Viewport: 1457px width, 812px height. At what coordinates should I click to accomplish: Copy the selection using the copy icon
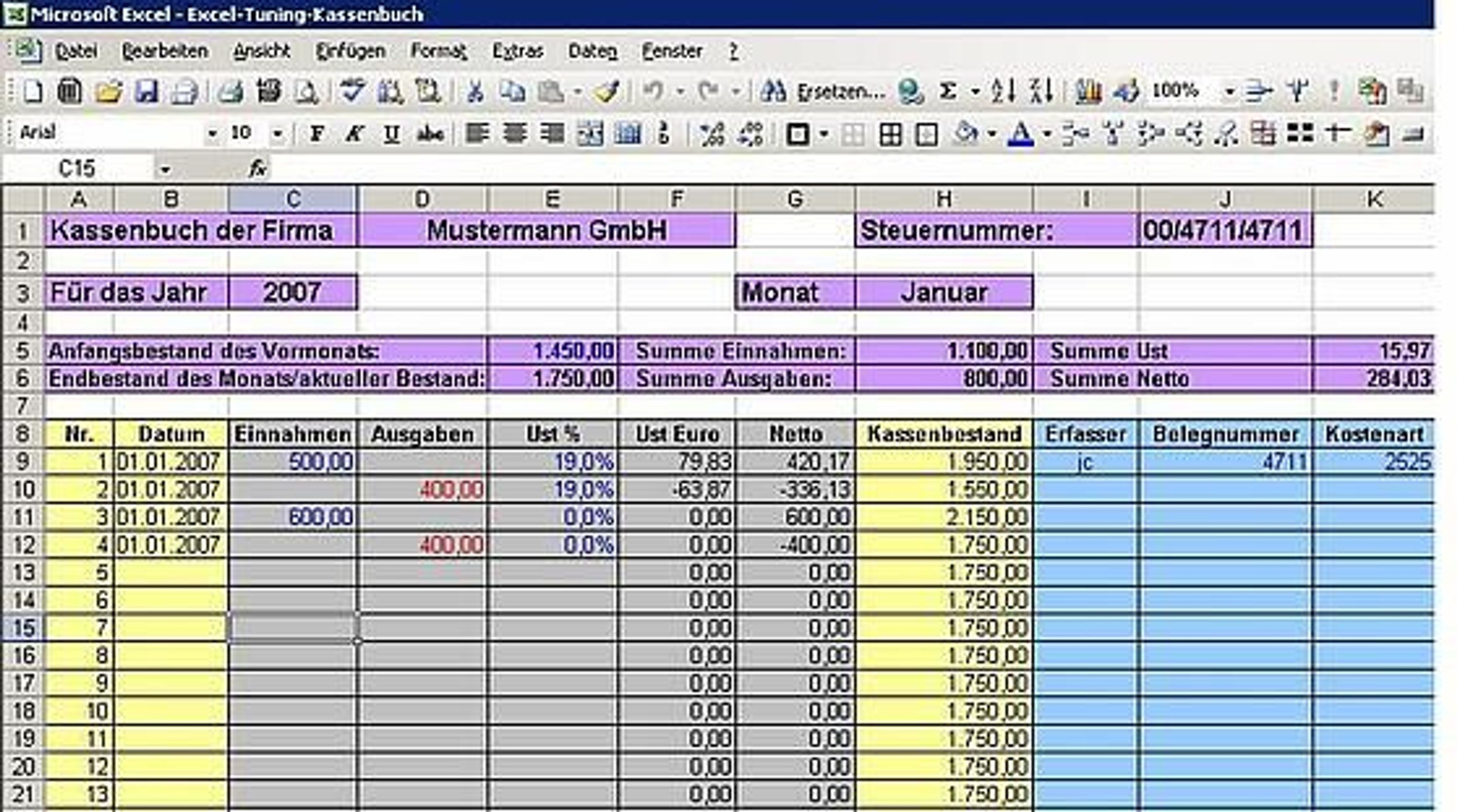pos(512,91)
